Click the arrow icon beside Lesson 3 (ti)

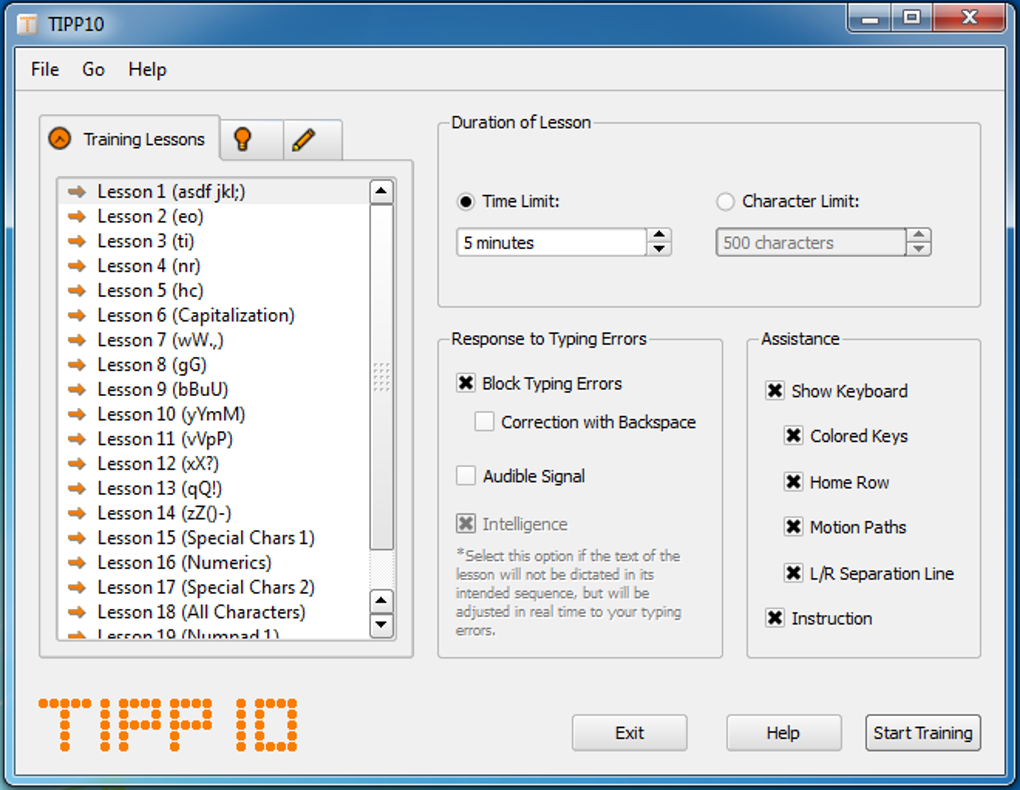tap(77, 241)
